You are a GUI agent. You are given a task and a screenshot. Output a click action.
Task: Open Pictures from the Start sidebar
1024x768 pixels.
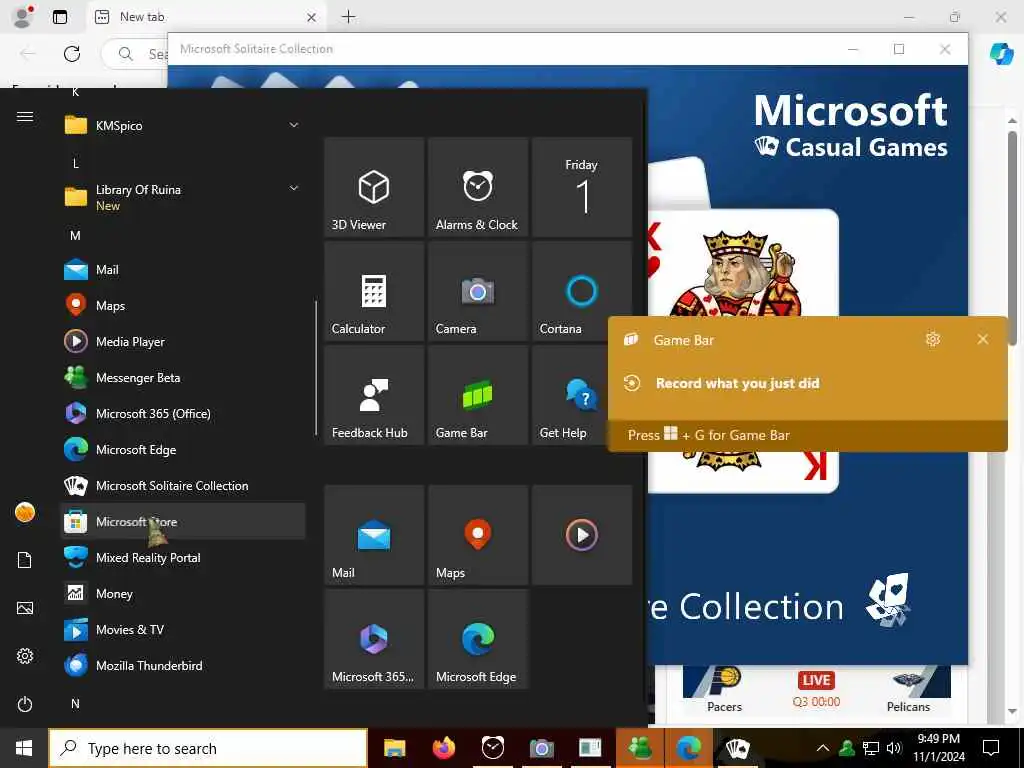tap(25, 608)
